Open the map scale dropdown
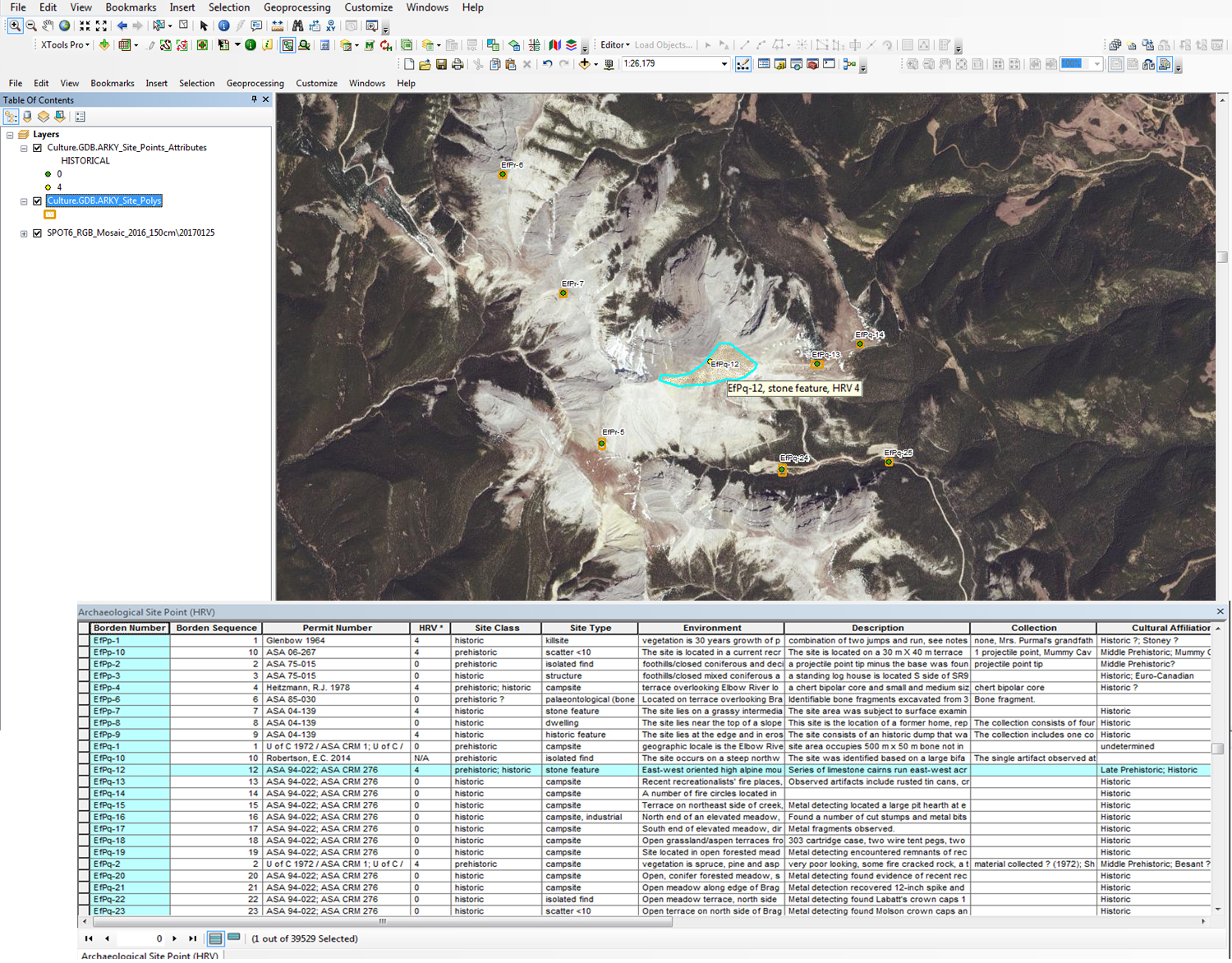 point(724,64)
